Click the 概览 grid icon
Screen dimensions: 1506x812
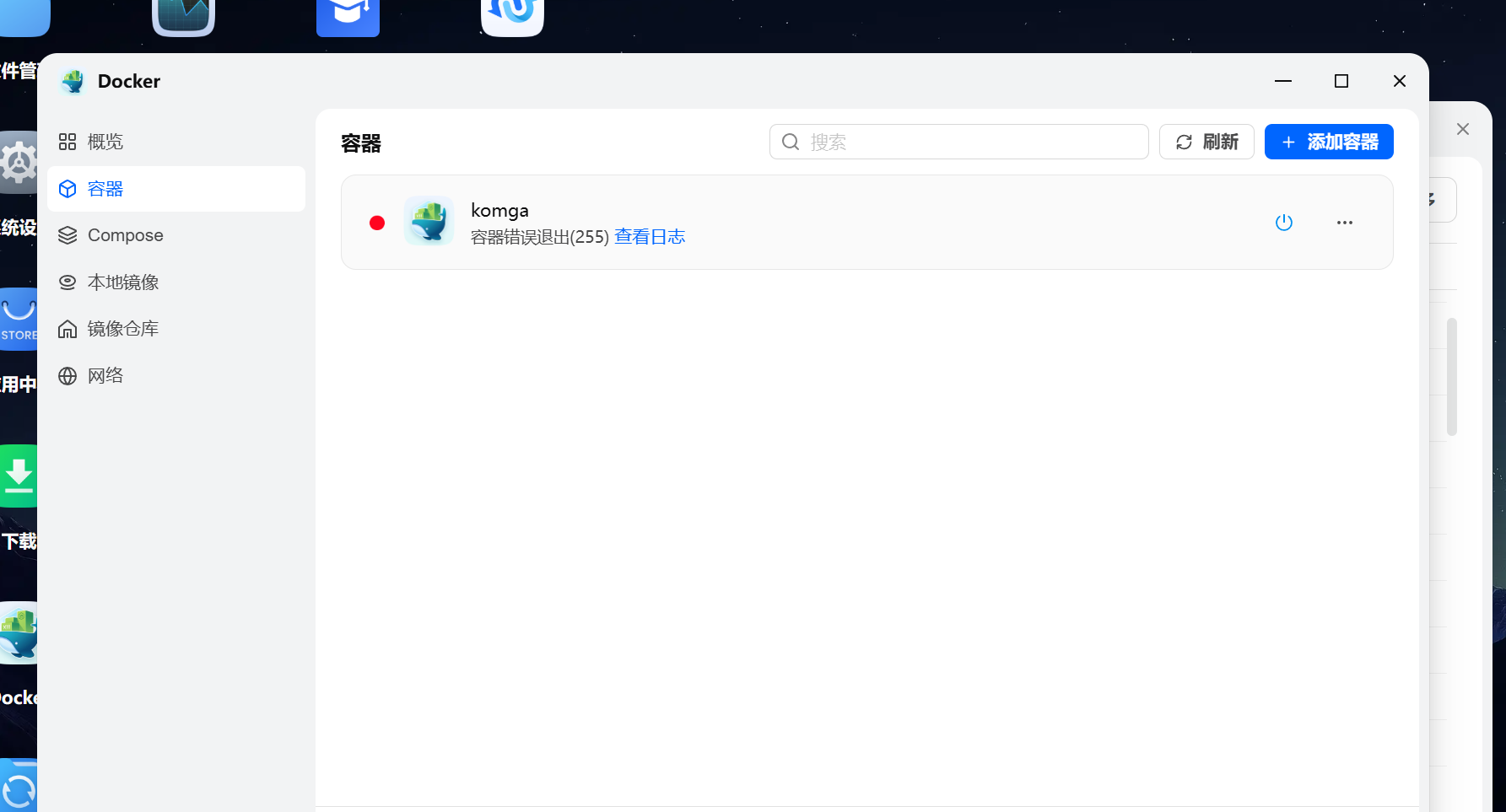(67, 142)
